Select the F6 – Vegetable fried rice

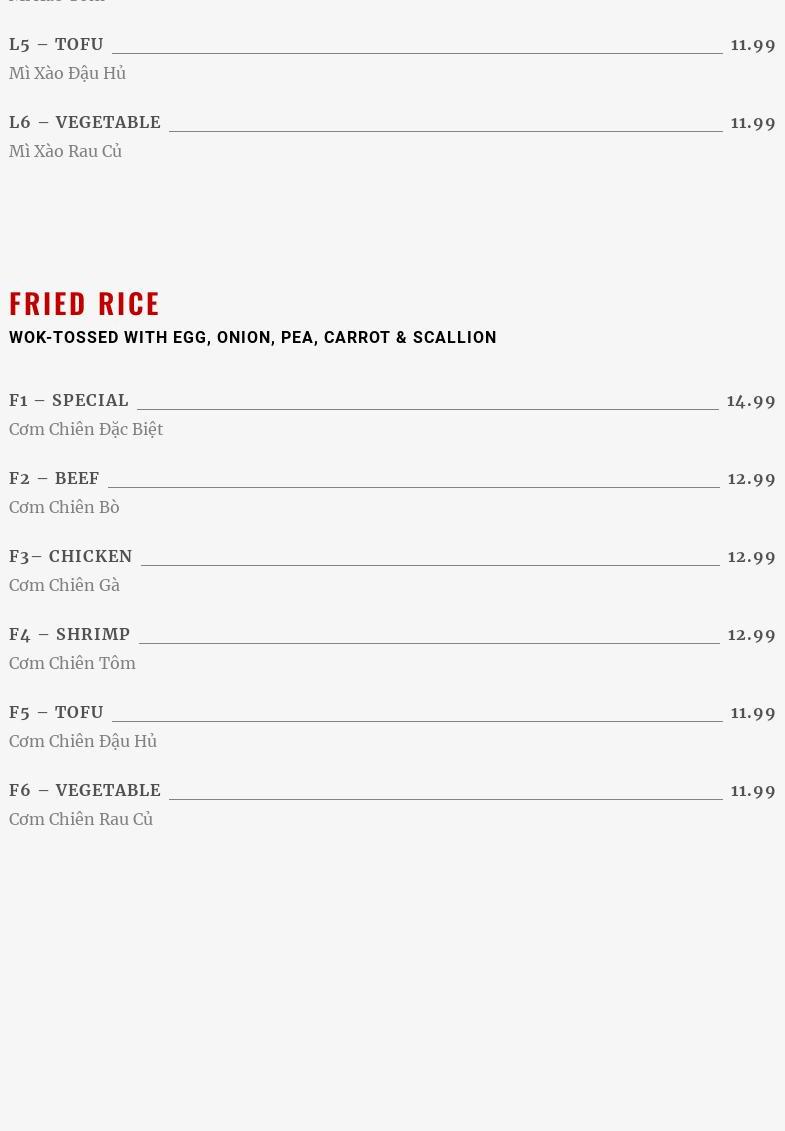[x=85, y=791]
